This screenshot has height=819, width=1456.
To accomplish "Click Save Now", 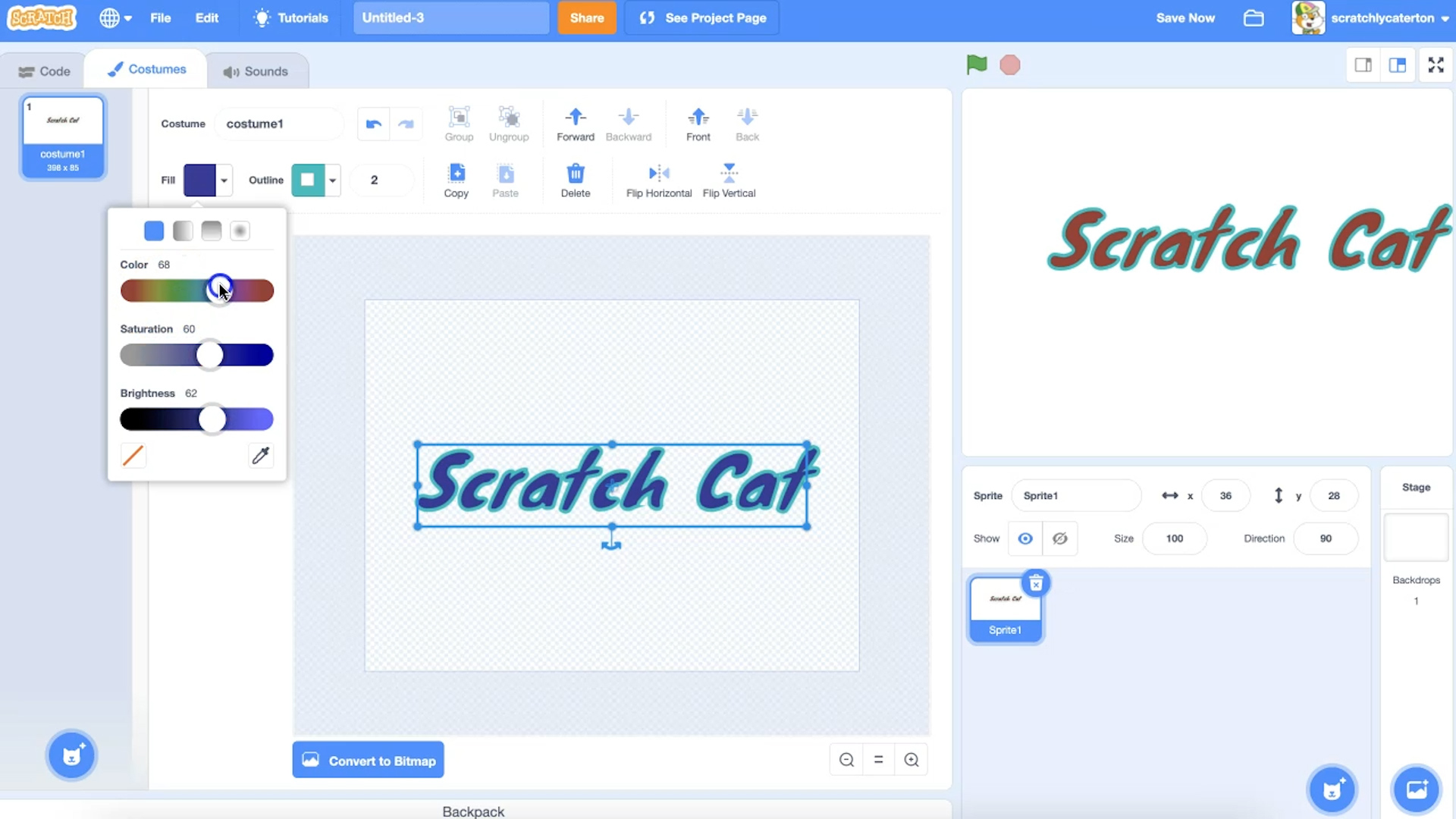I will tap(1185, 17).
